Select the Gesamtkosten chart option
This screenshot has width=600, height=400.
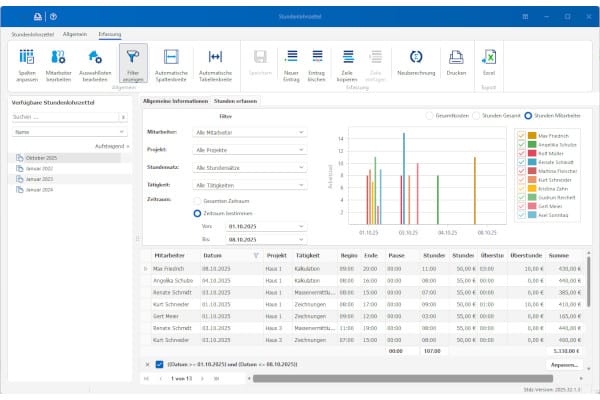(431, 115)
